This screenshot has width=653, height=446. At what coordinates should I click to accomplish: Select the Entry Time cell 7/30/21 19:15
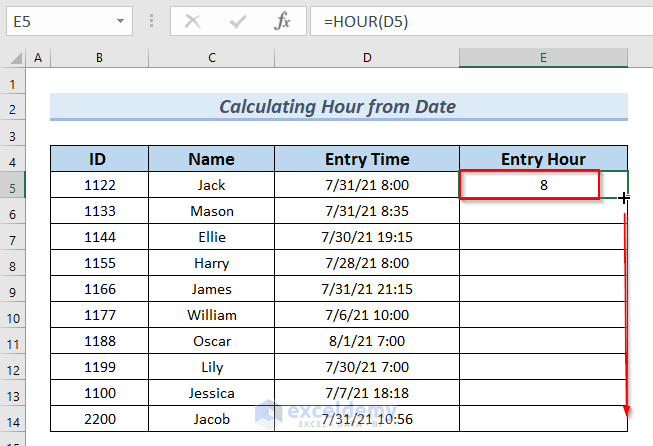[367, 237]
